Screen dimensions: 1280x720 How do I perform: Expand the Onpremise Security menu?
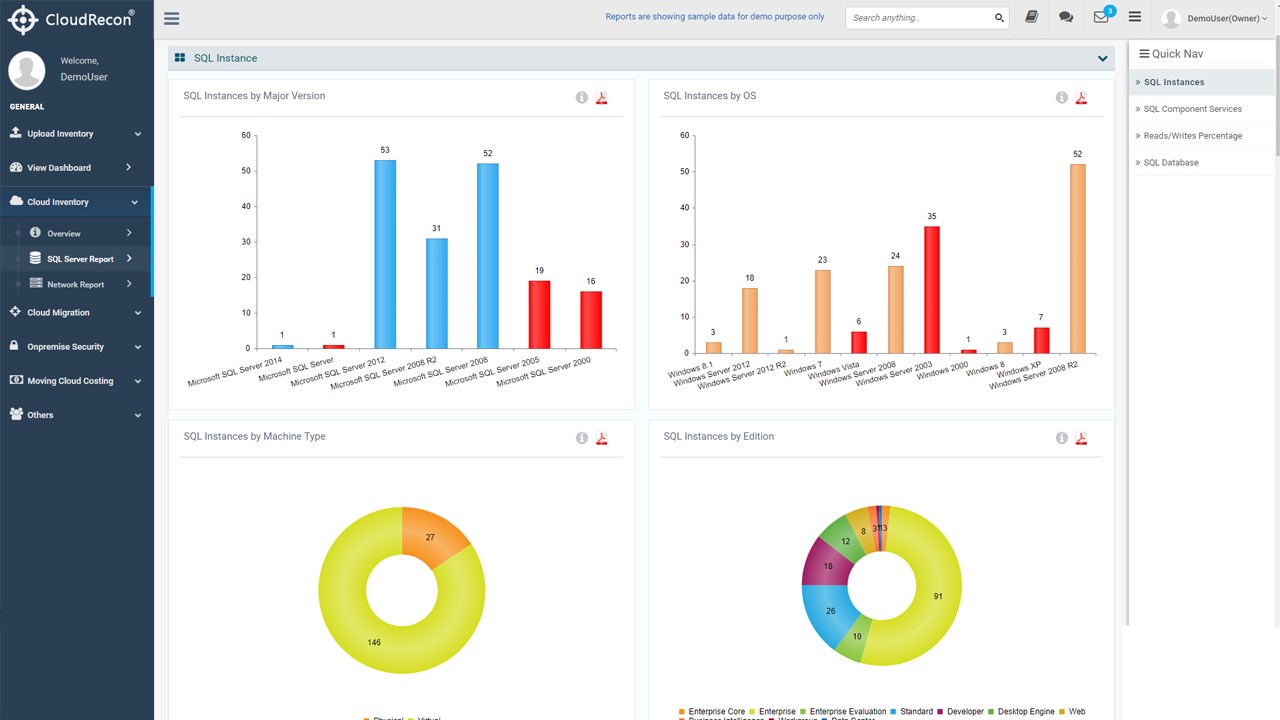pyautogui.click(x=76, y=346)
